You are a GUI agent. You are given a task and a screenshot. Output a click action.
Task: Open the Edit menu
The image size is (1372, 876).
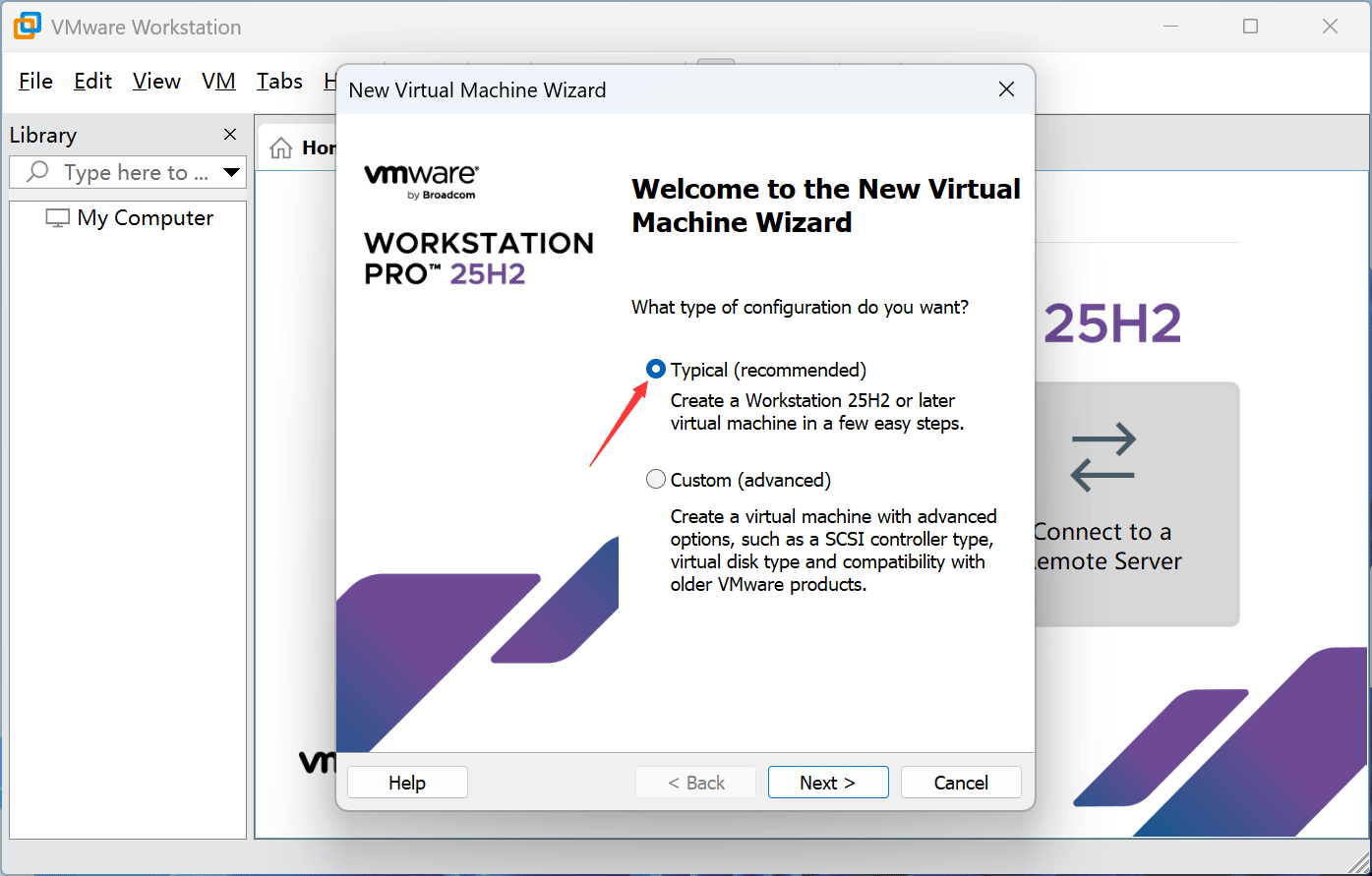92,82
